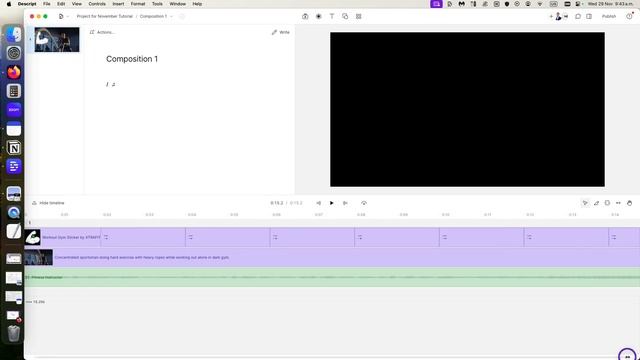Click the Concentrated sportsman video clip label
Image resolution: width=640 pixels, height=360 pixels.
(x=142, y=258)
